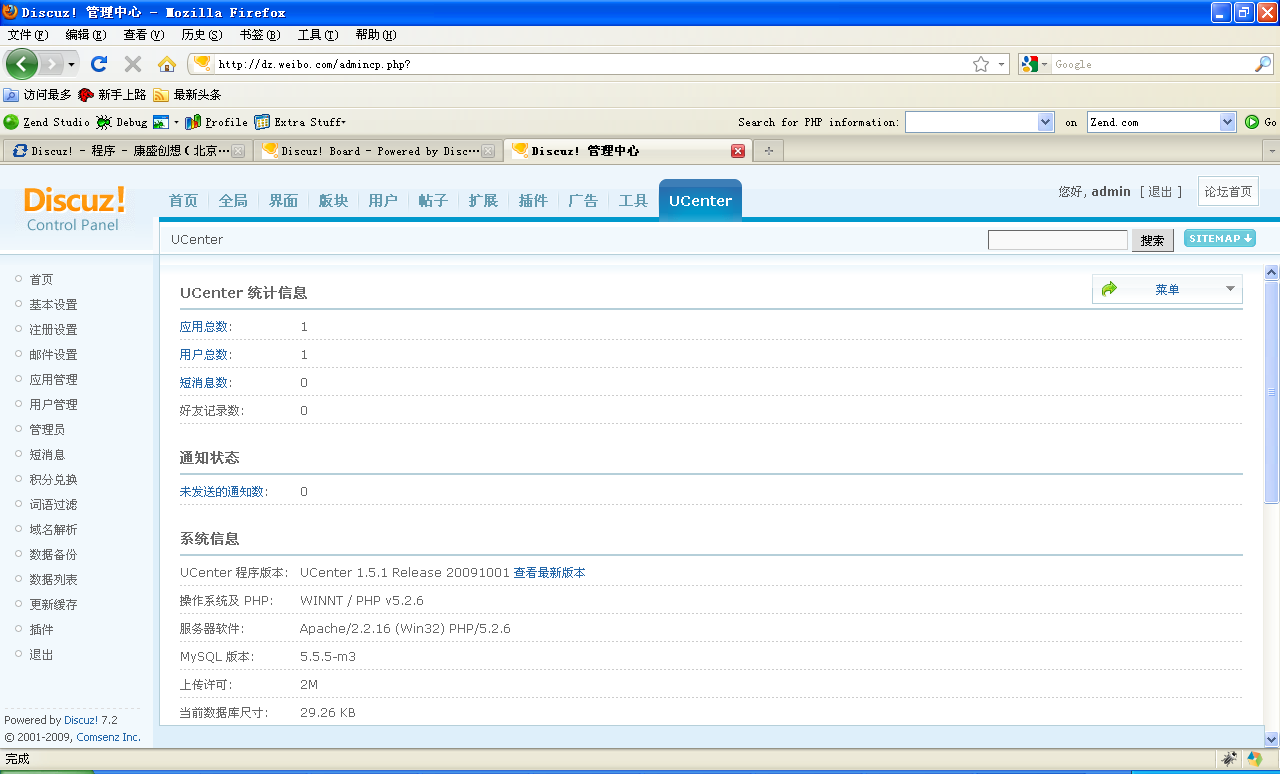Focus the Google search box
This screenshot has height=774, width=1280.
(x=1153, y=64)
